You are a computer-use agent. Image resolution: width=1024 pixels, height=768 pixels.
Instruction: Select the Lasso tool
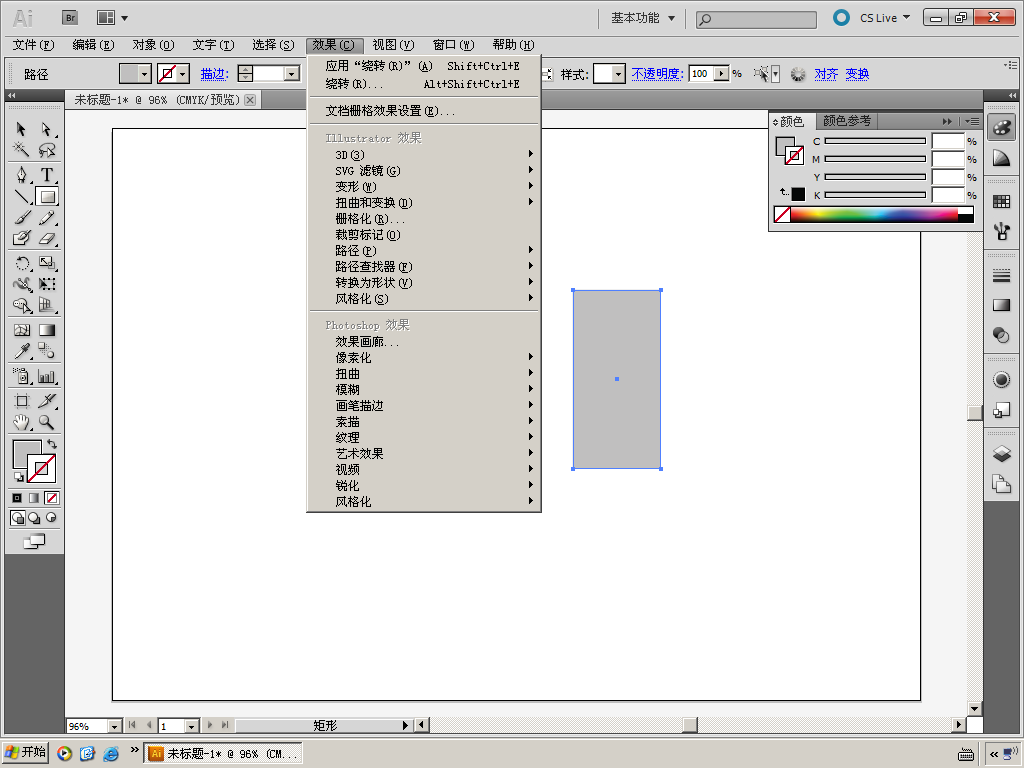(46, 150)
